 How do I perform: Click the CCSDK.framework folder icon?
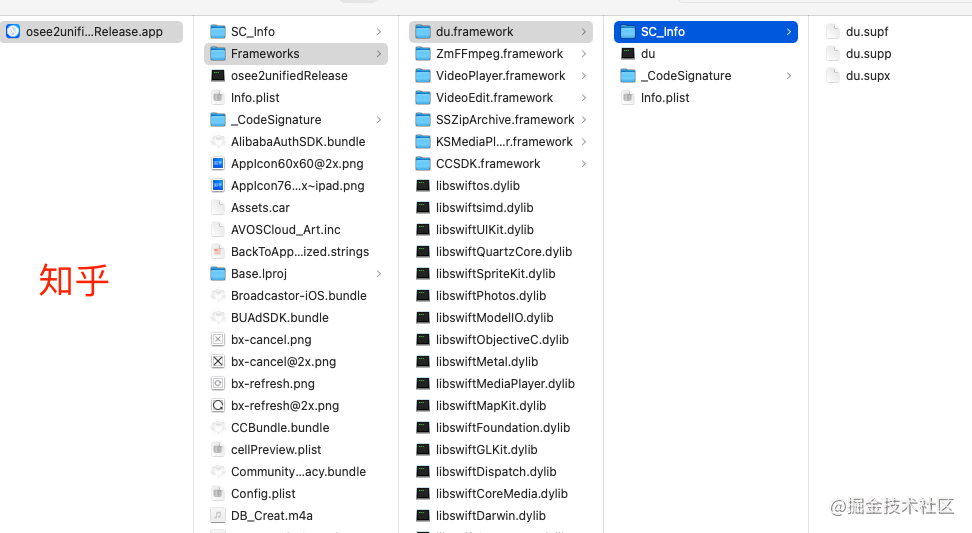[423, 164]
